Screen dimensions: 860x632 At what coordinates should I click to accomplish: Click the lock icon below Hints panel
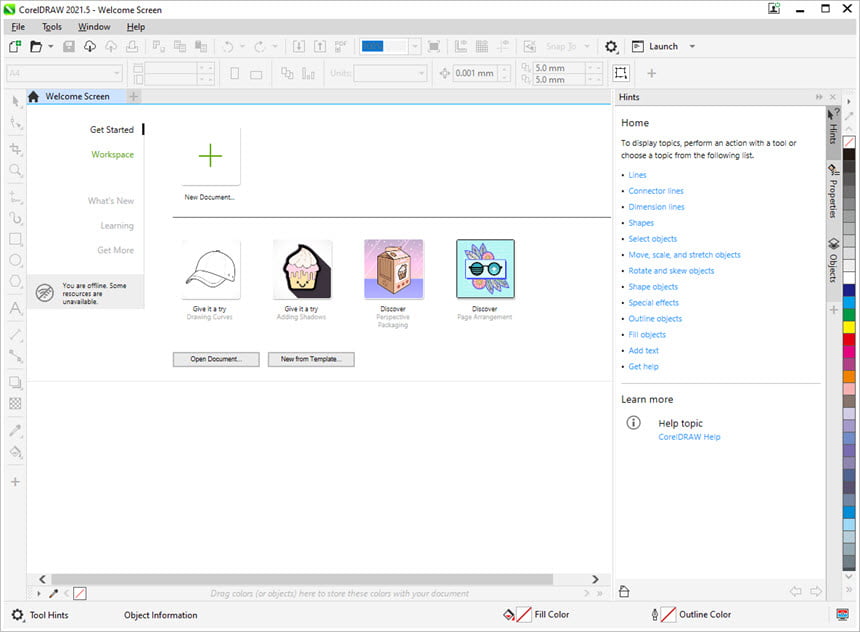point(624,591)
